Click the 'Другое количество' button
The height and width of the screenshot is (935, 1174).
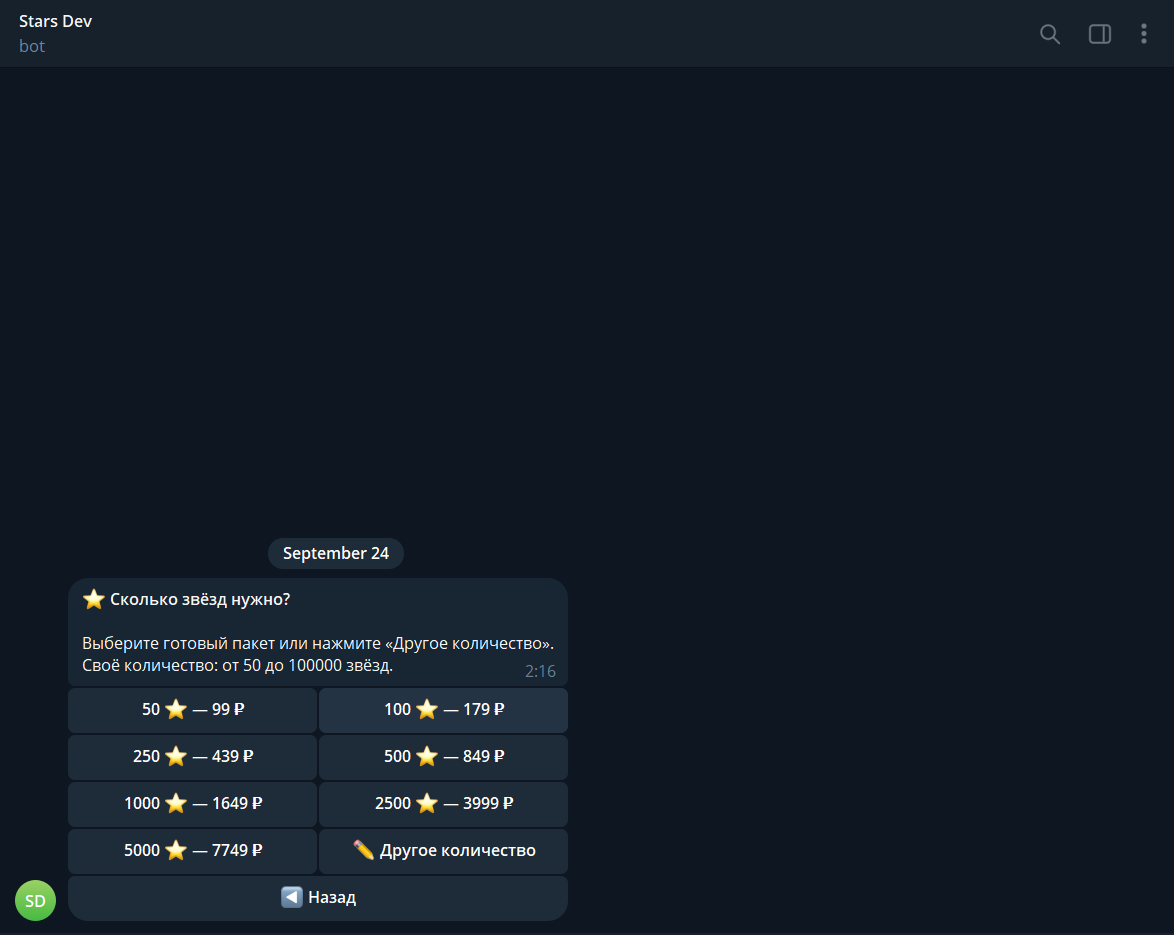[x=443, y=851]
